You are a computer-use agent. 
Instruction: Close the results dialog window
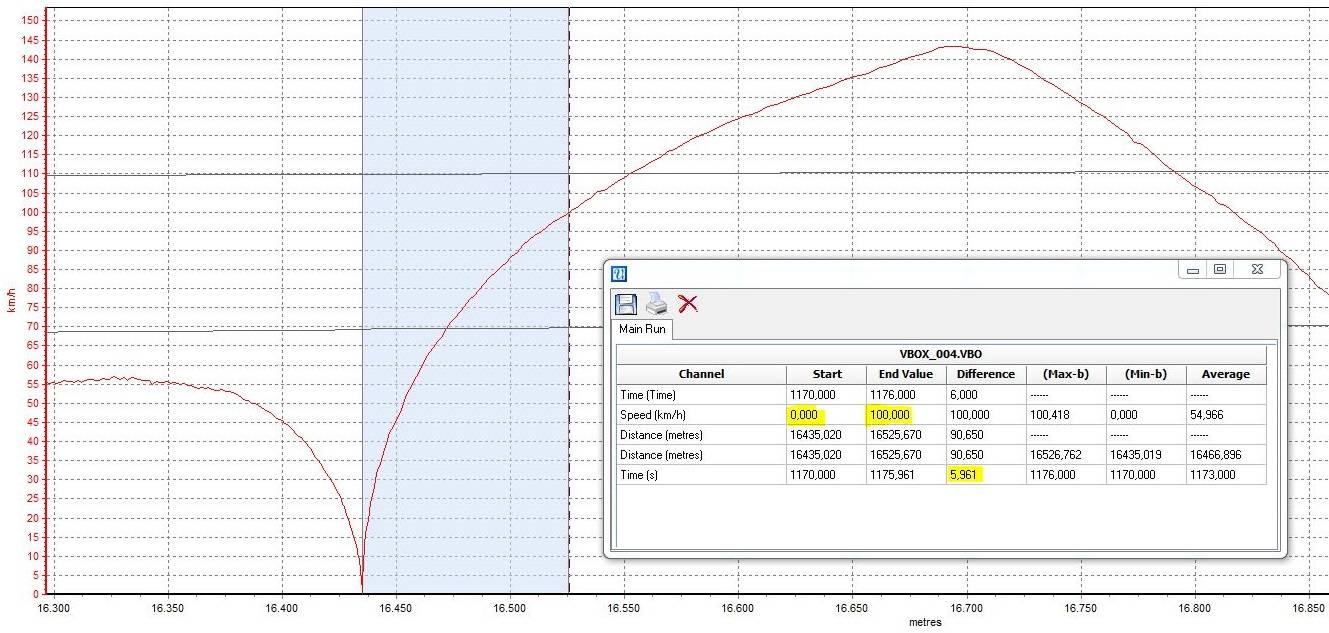[1256, 270]
